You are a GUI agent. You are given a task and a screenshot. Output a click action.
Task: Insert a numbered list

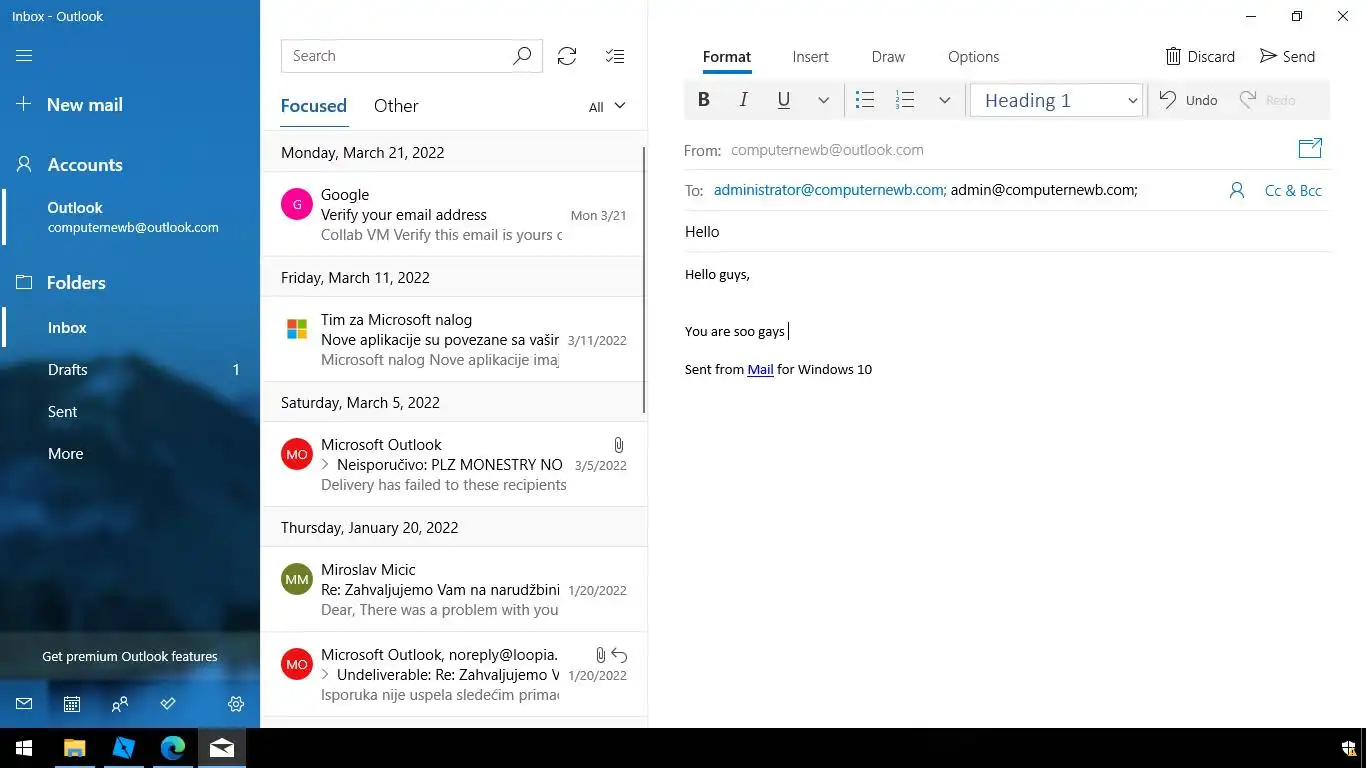(905, 100)
